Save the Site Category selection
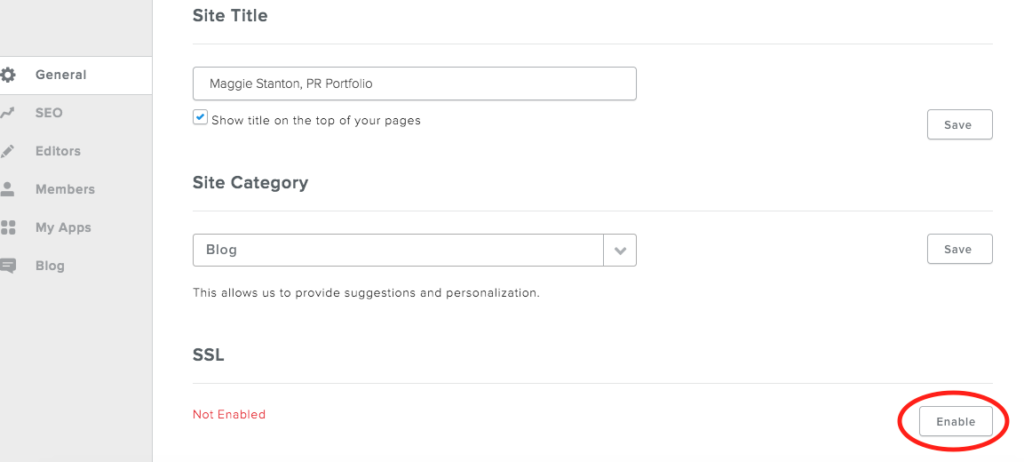This screenshot has height=462, width=1024. pos(959,249)
